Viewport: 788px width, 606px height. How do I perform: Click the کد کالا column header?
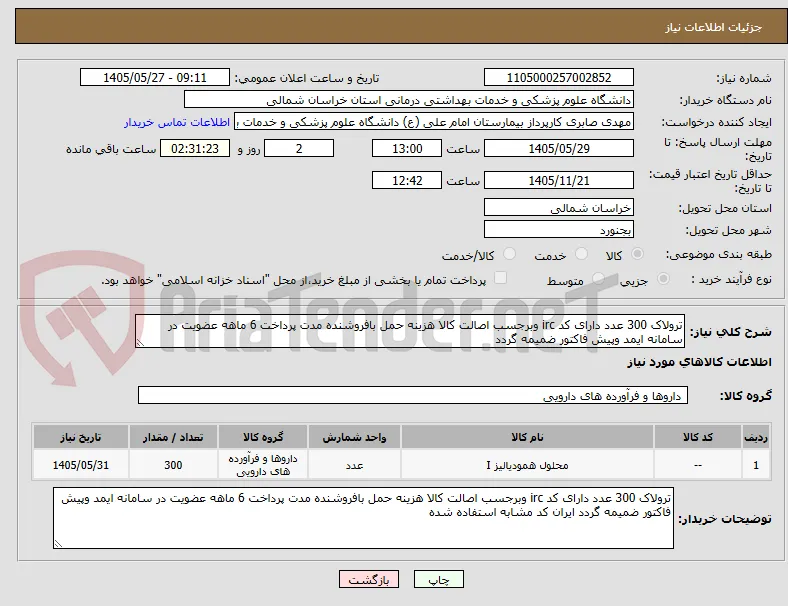pos(698,437)
